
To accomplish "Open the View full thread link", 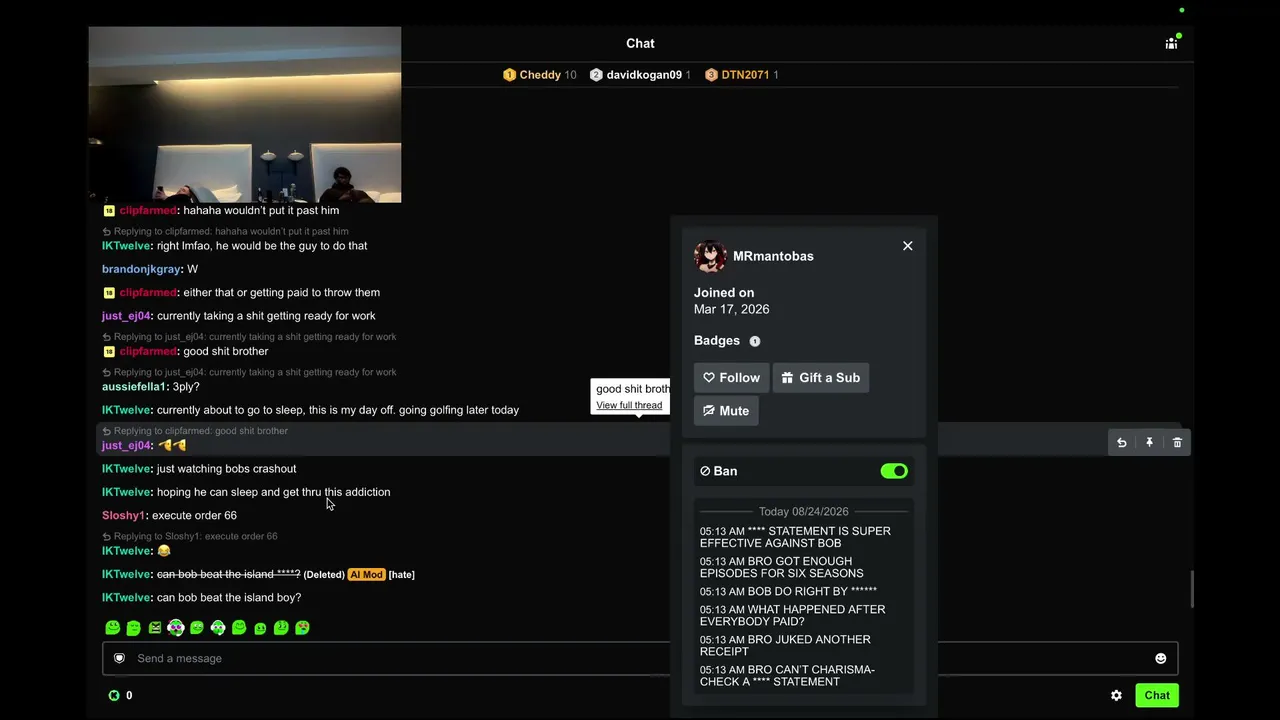I will click(629, 405).
